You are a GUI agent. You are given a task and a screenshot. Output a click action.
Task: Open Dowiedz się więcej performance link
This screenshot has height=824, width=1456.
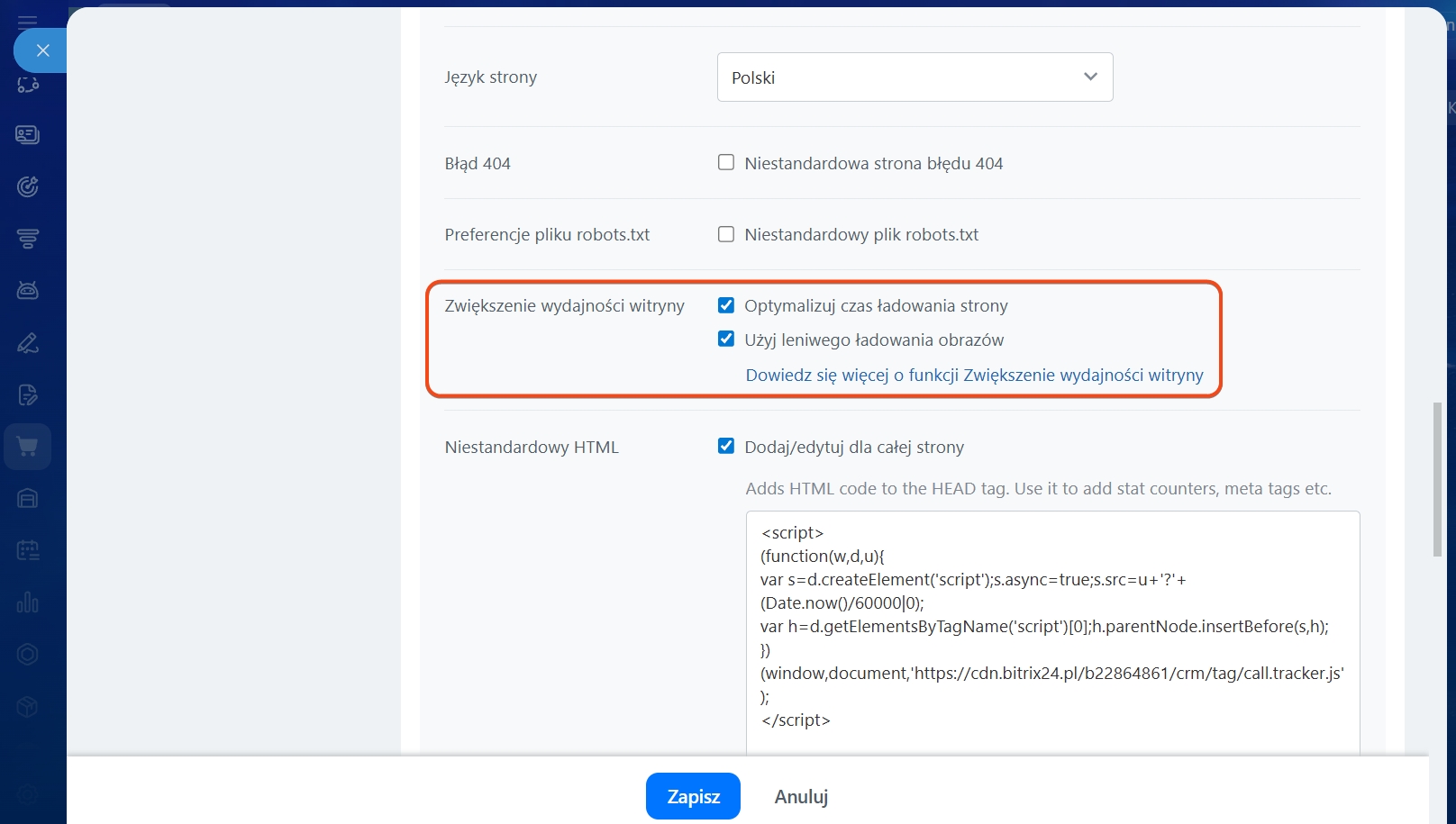(974, 376)
